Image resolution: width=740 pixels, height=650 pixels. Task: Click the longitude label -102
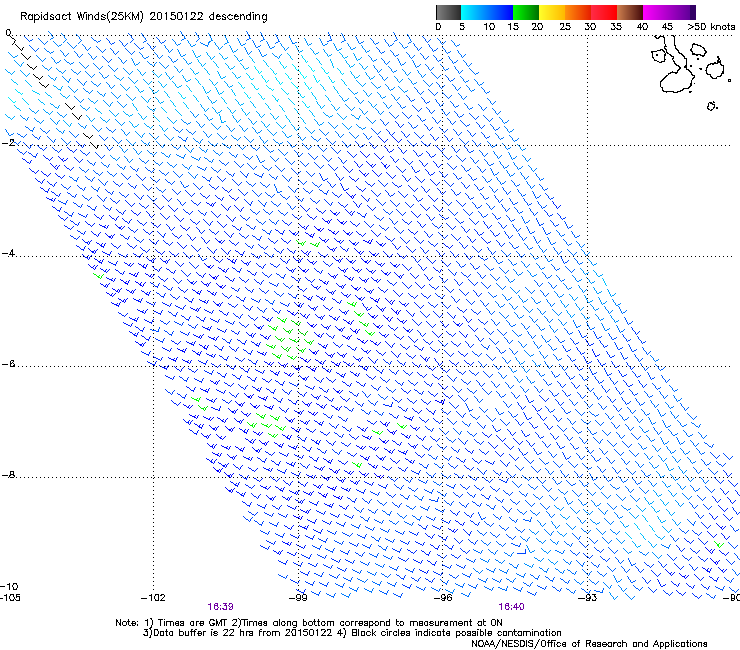(153, 597)
